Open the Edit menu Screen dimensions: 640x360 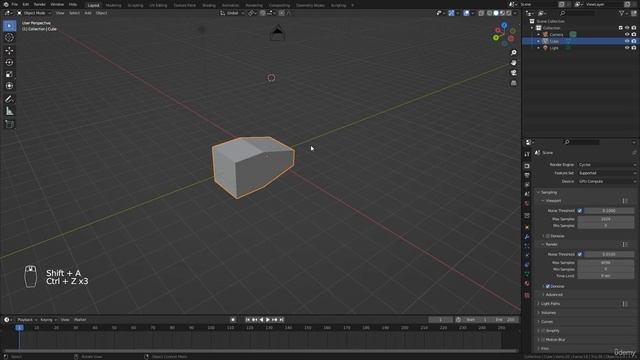point(26,4)
